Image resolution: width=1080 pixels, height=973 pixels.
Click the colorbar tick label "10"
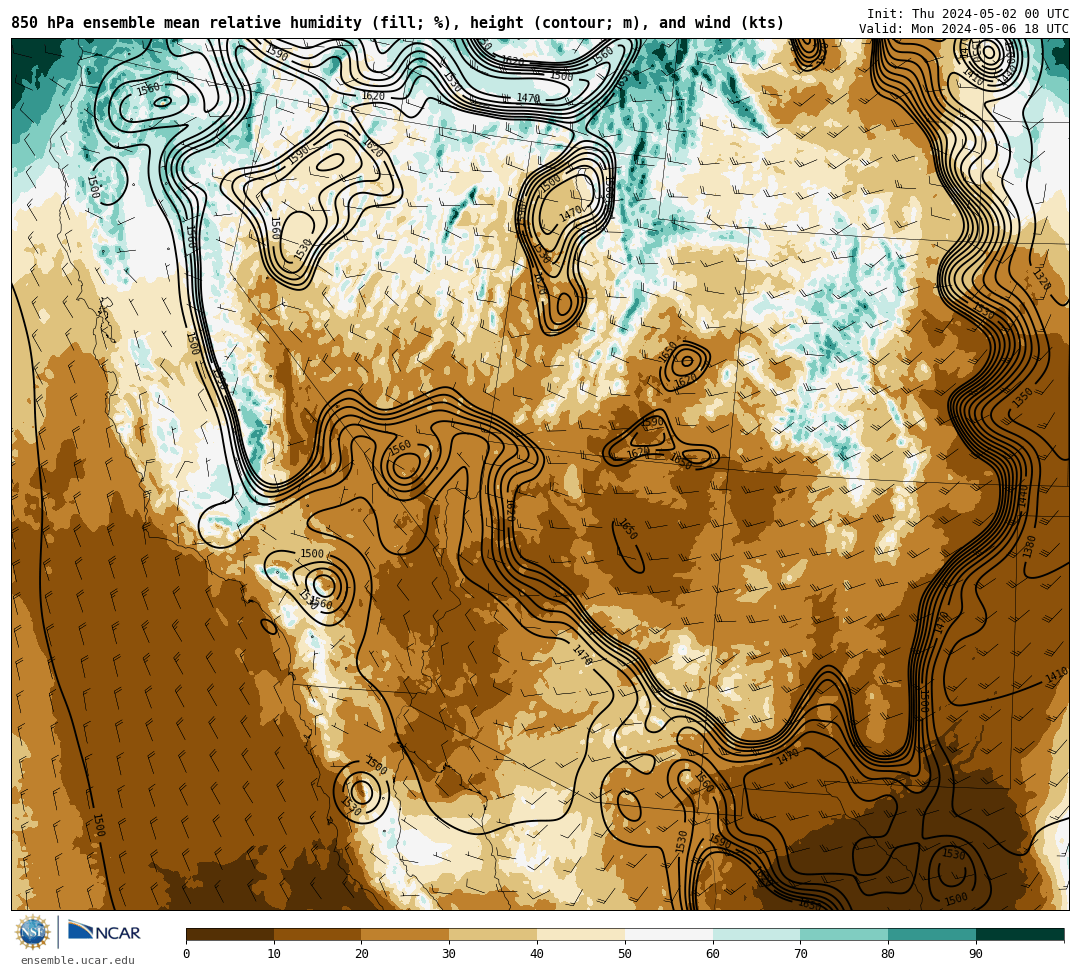tap(274, 954)
